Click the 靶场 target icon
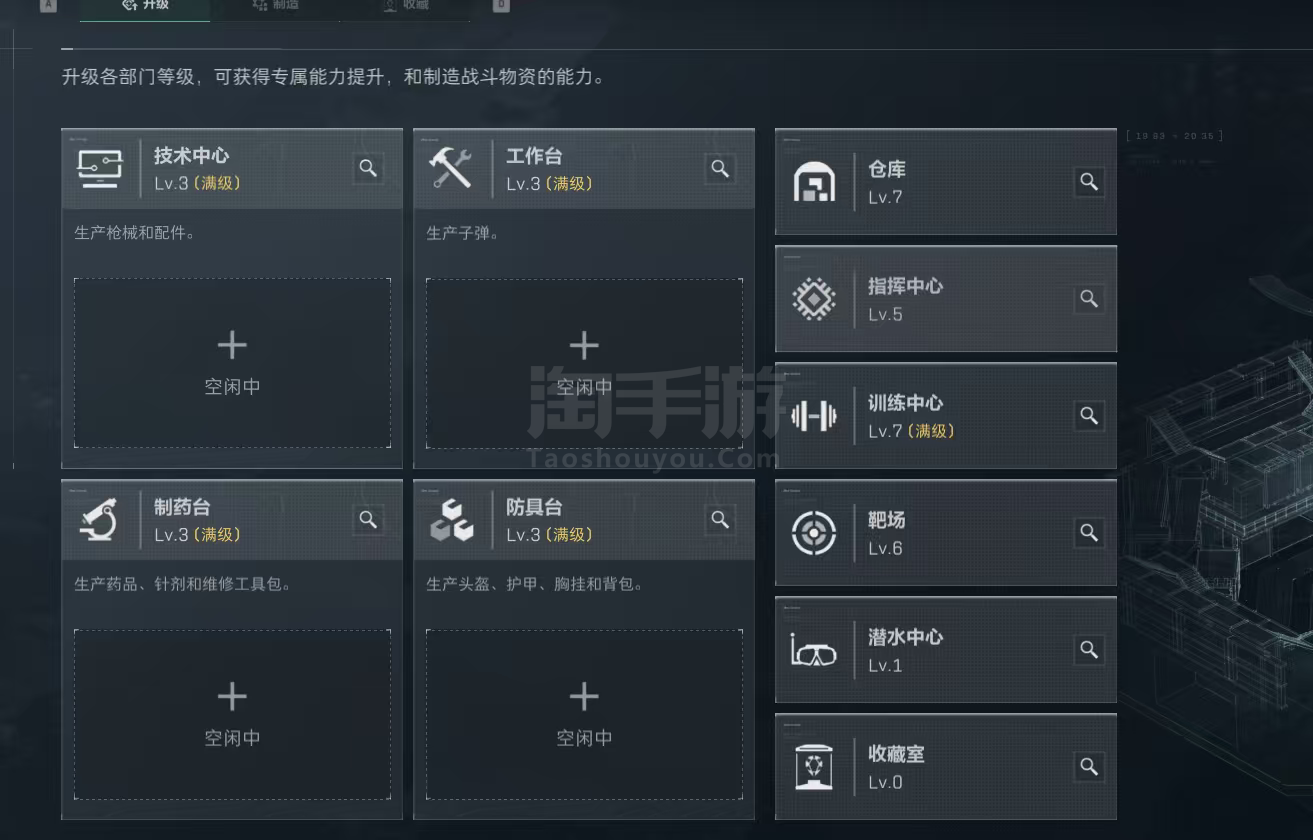This screenshot has height=840, width=1313. [814, 533]
